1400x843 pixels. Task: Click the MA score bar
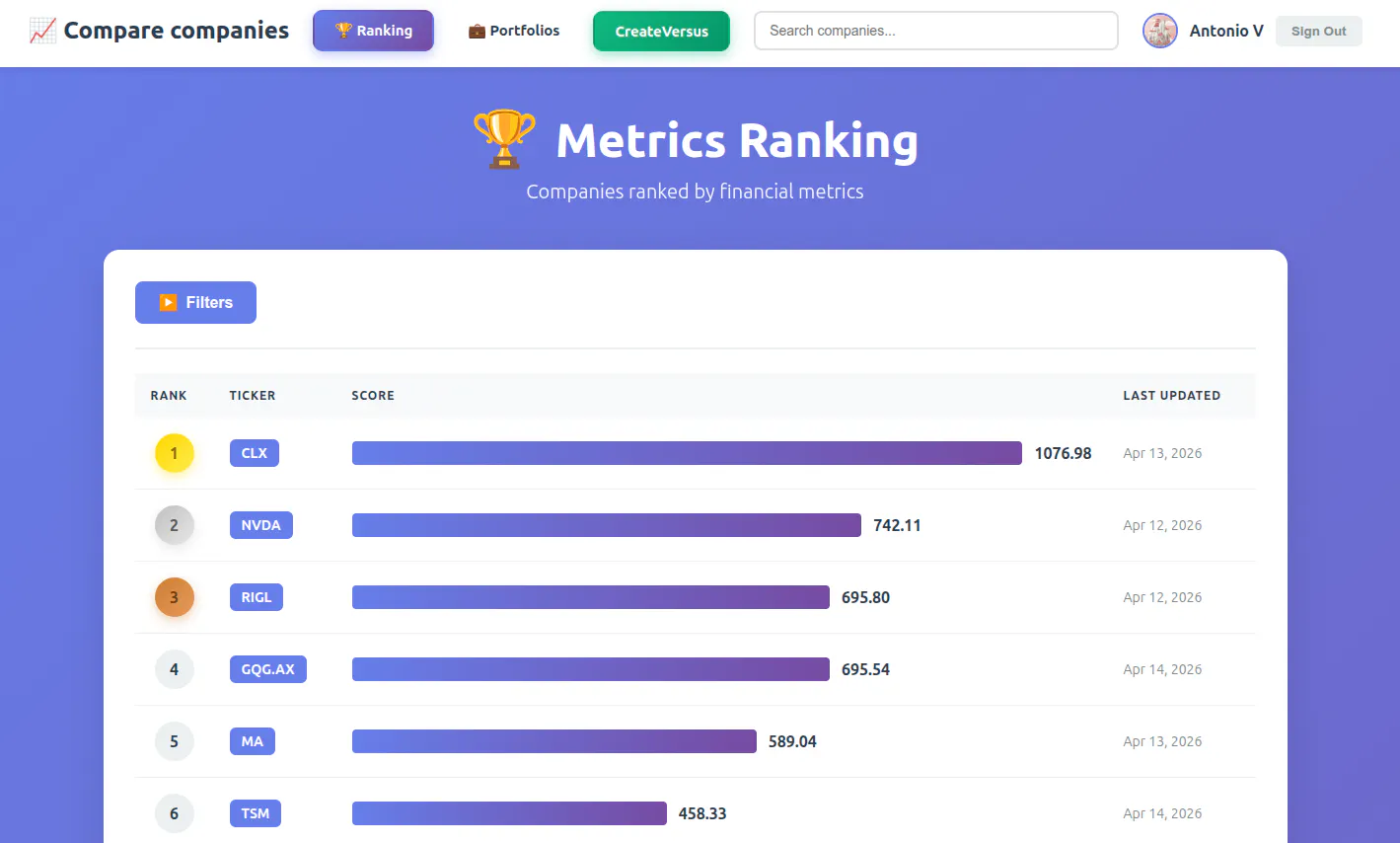(554, 741)
